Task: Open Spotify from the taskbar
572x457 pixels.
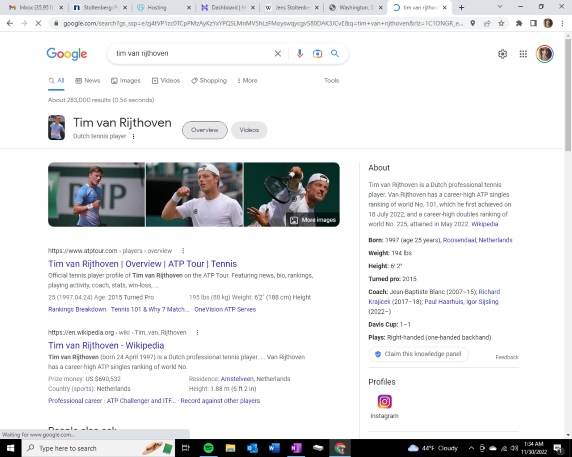Action: 208,448
